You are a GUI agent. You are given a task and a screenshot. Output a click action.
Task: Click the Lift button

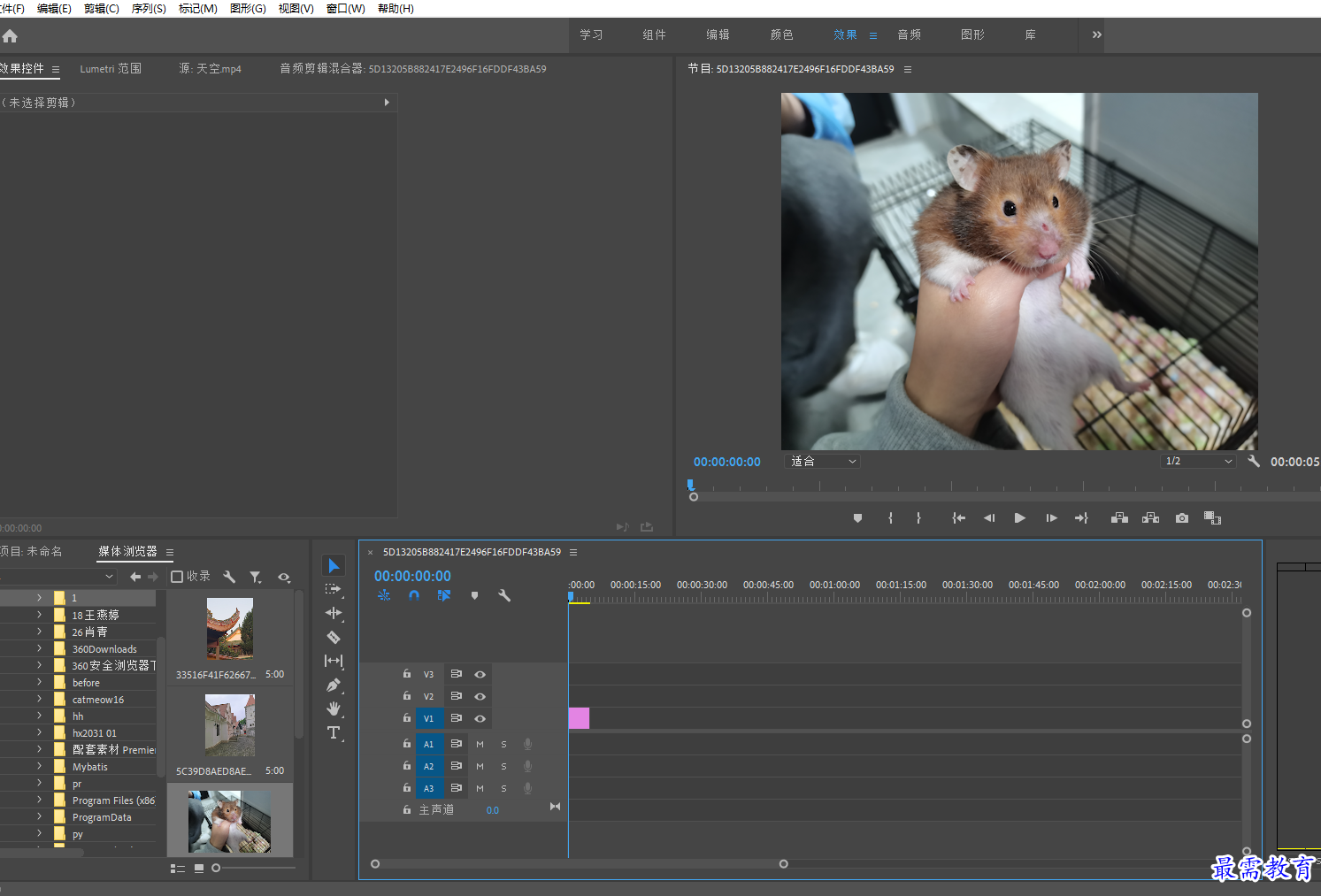pyautogui.click(x=1119, y=518)
